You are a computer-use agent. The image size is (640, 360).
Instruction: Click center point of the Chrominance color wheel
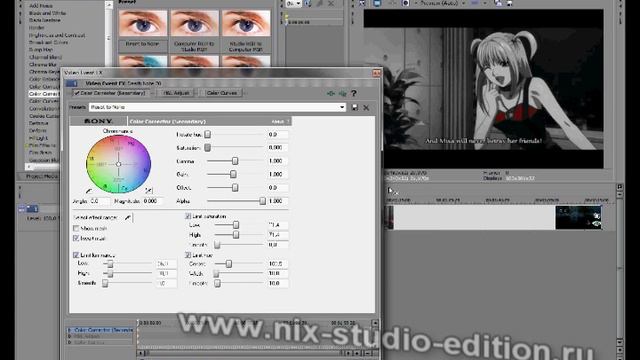[x=118, y=164]
